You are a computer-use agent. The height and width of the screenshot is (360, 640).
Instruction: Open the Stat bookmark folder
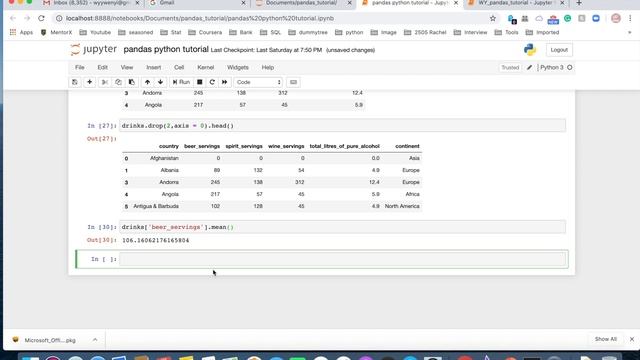click(171, 32)
